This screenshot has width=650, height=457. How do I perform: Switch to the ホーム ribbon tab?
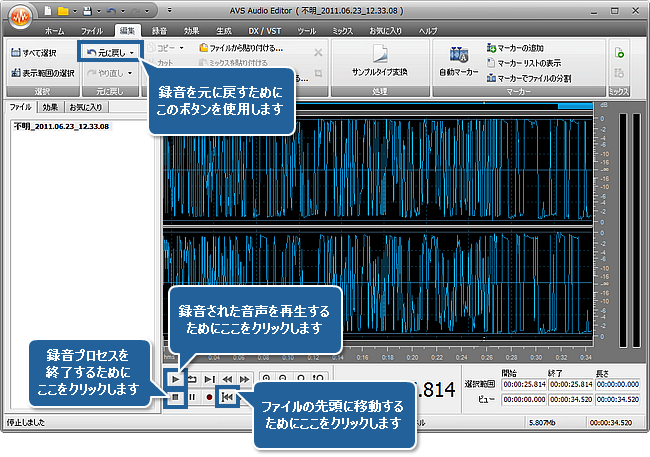54,31
